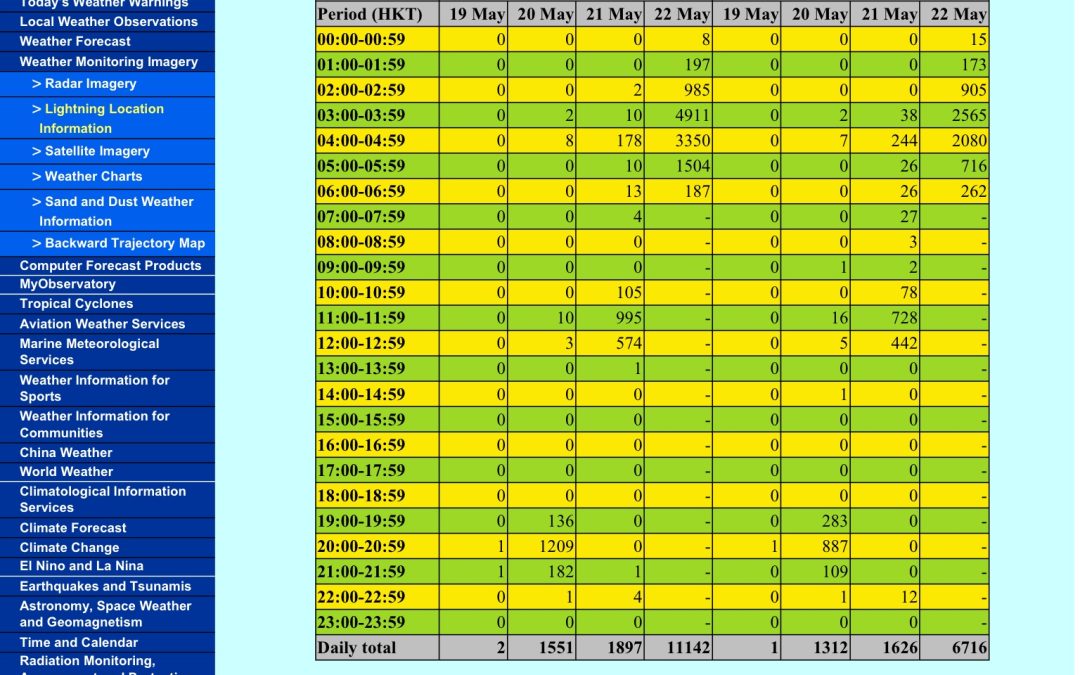The height and width of the screenshot is (675, 1080).
Task: Open the Weather Forecast section
Action: tap(75, 41)
